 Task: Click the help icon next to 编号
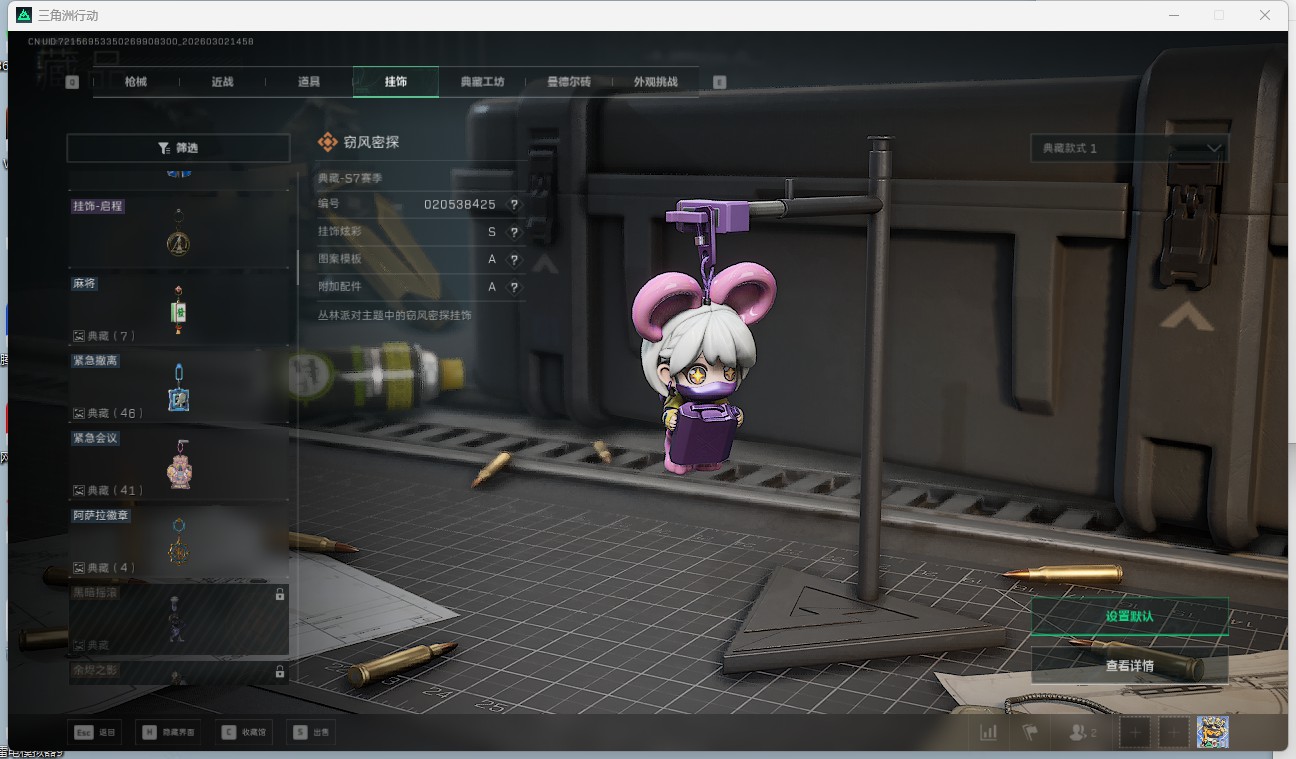tap(514, 204)
